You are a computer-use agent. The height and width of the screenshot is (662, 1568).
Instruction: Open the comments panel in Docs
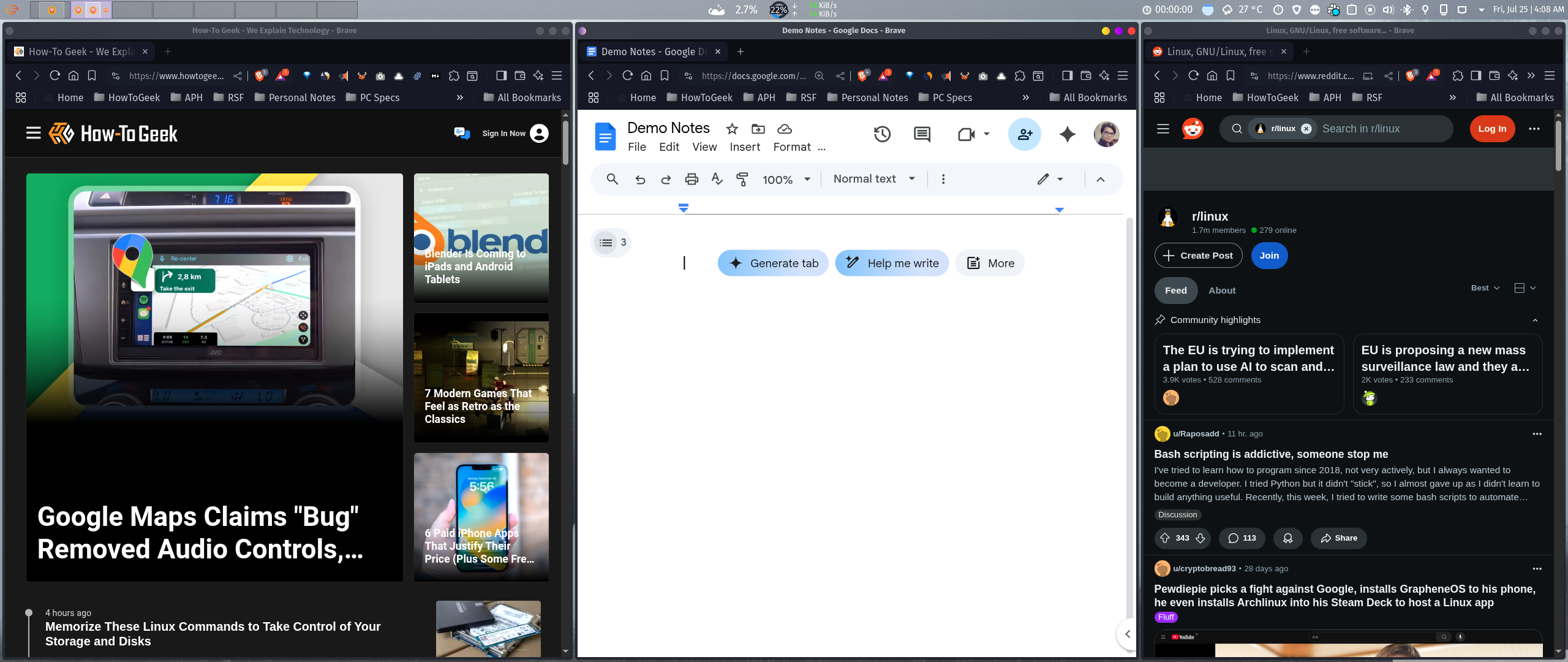[x=921, y=134]
